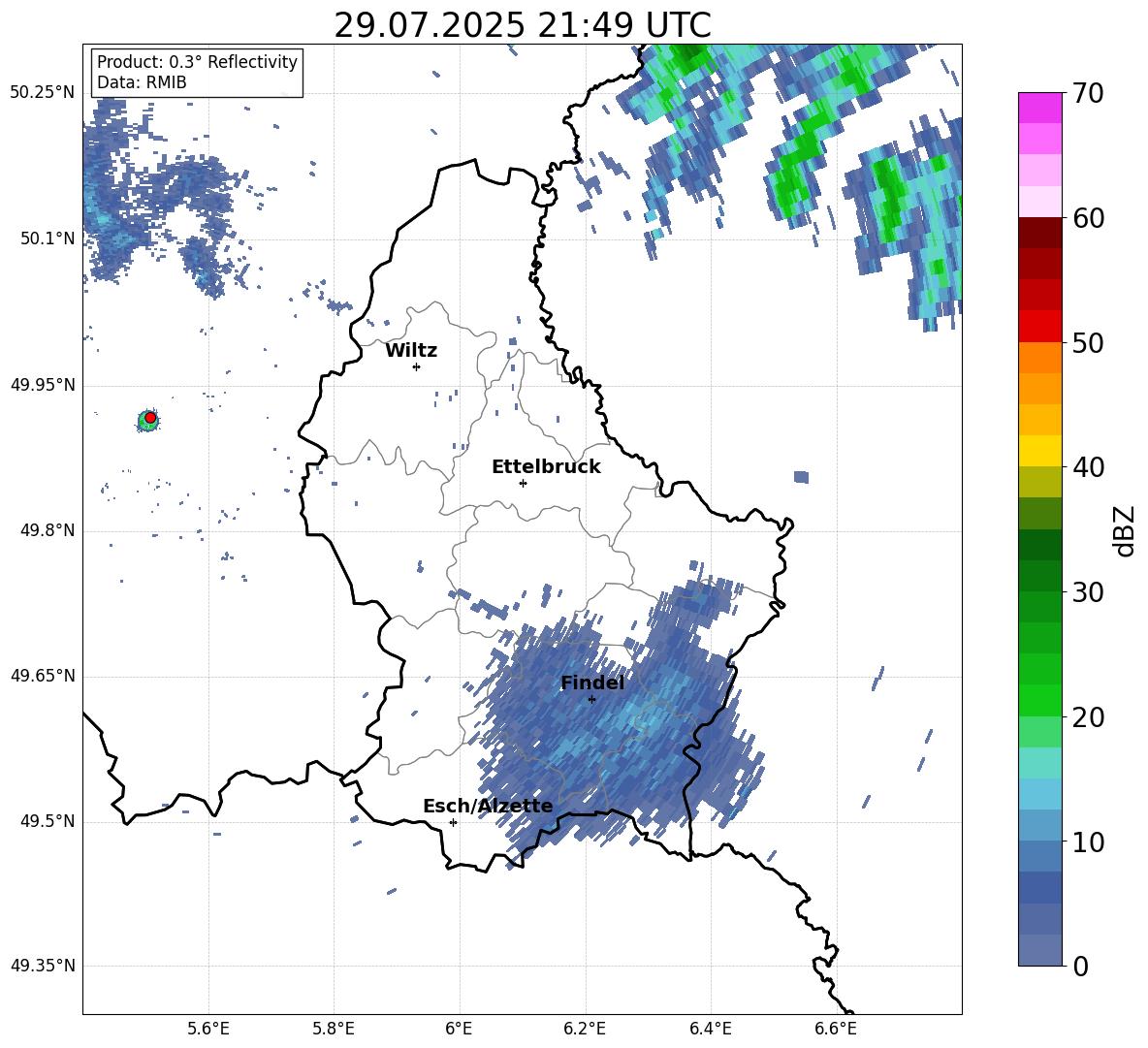
Task: Click the 5.6°E longitude axis label
Action: [x=208, y=1029]
